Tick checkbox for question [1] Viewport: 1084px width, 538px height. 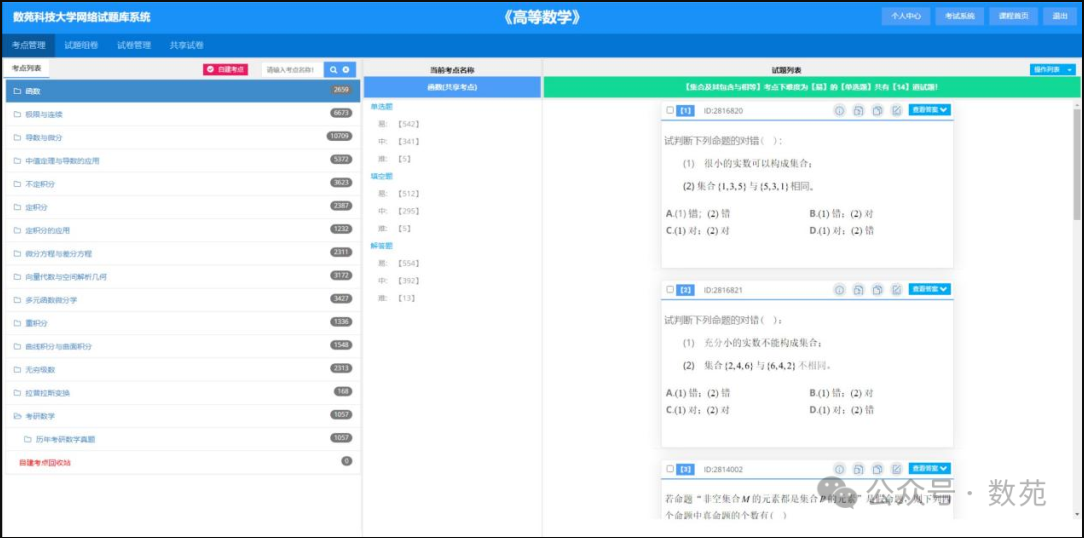click(670, 110)
